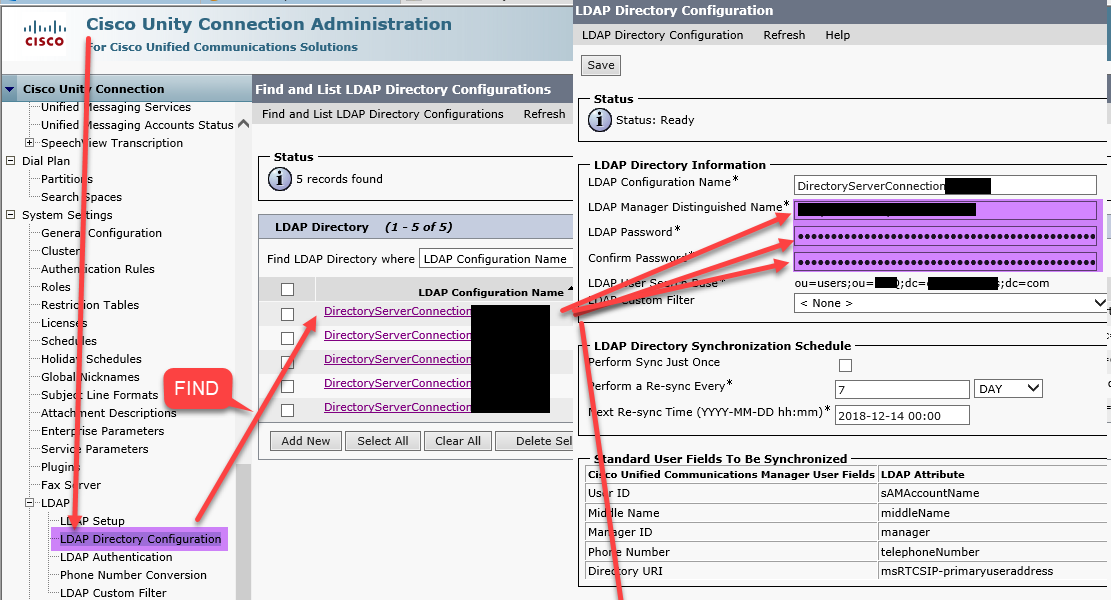The image size is (1111, 600).
Task: Collapse the LDAP tree node
Action: tap(30, 503)
